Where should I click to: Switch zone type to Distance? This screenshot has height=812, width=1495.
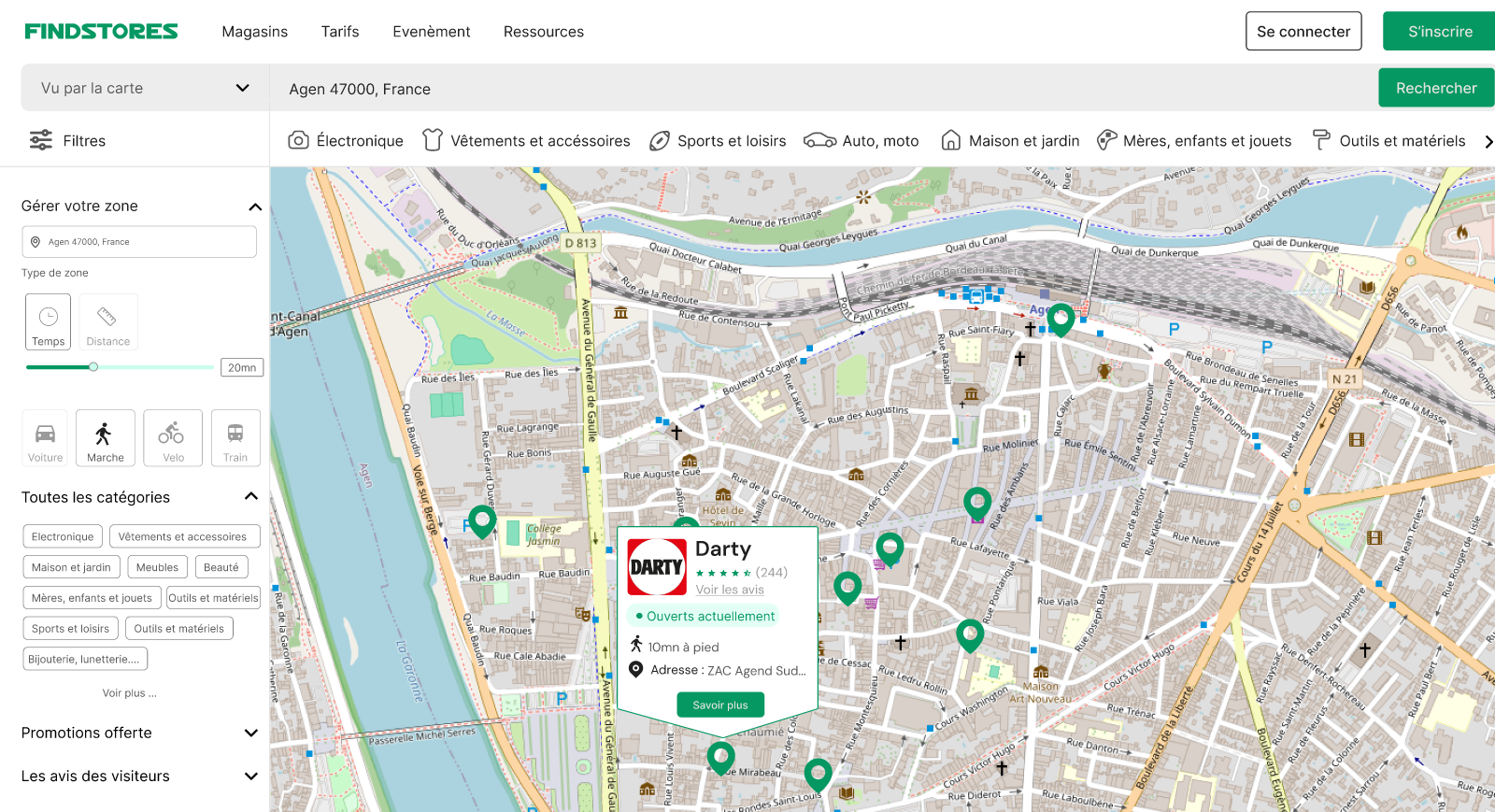108,321
